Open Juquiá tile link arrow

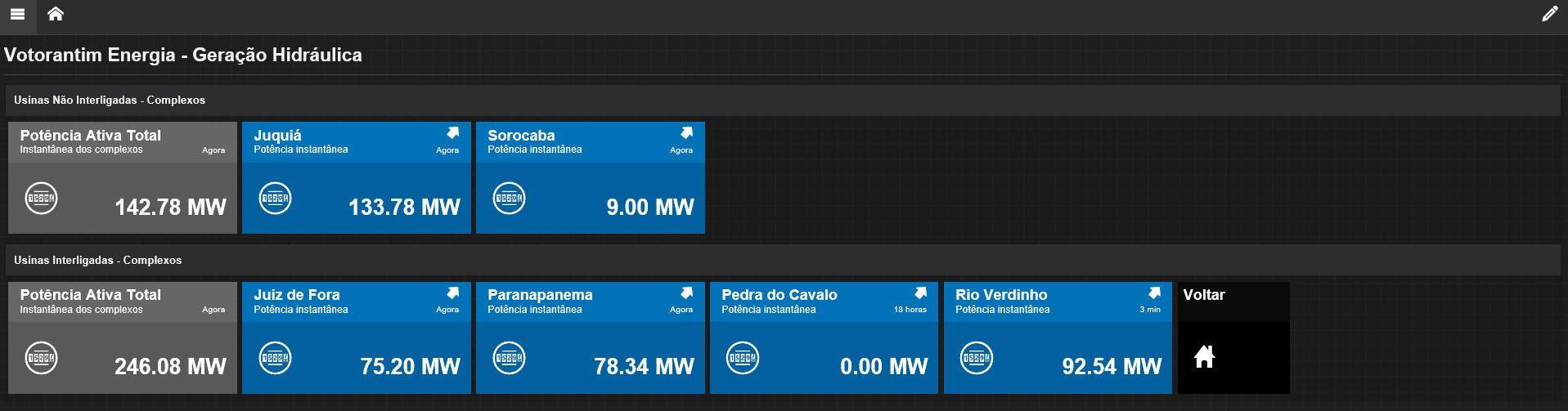pos(453,132)
